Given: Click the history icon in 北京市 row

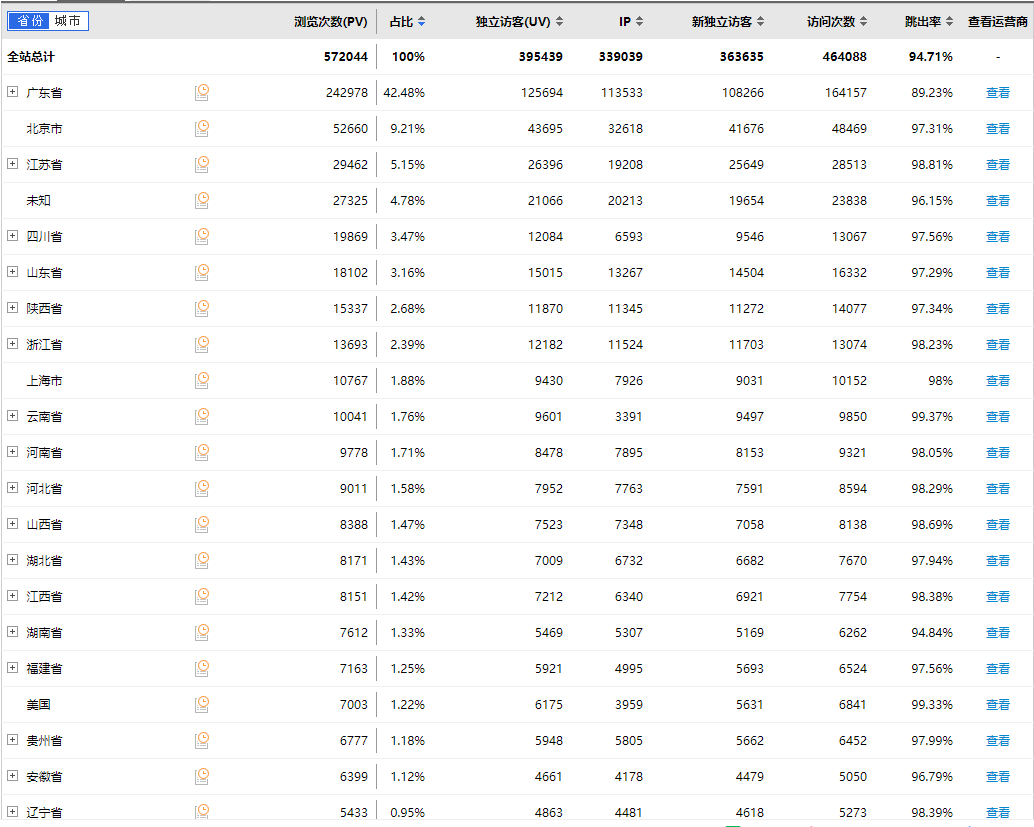Looking at the screenshot, I should coord(202,128).
